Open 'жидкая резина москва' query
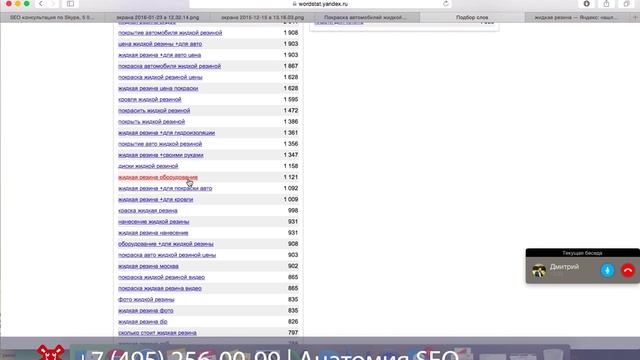 tap(148, 266)
